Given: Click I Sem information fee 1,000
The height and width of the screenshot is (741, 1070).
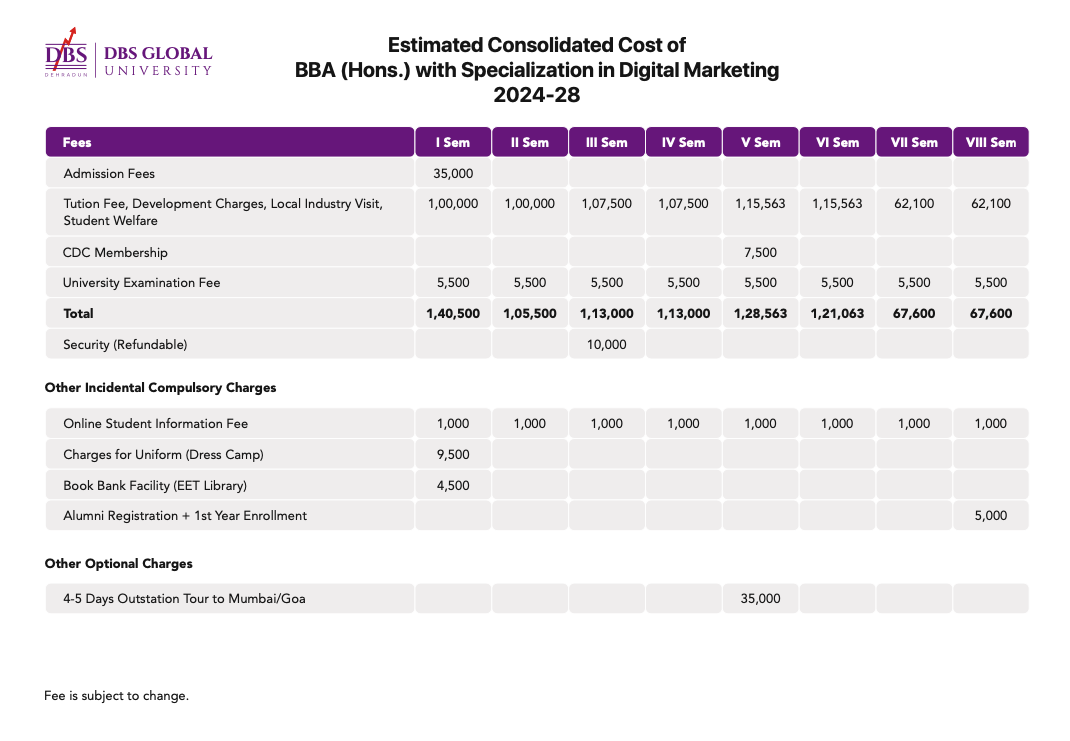Looking at the screenshot, I should (x=453, y=424).
